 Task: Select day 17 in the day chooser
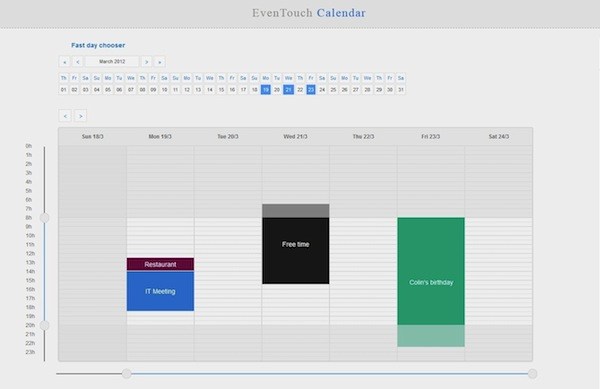click(x=243, y=90)
